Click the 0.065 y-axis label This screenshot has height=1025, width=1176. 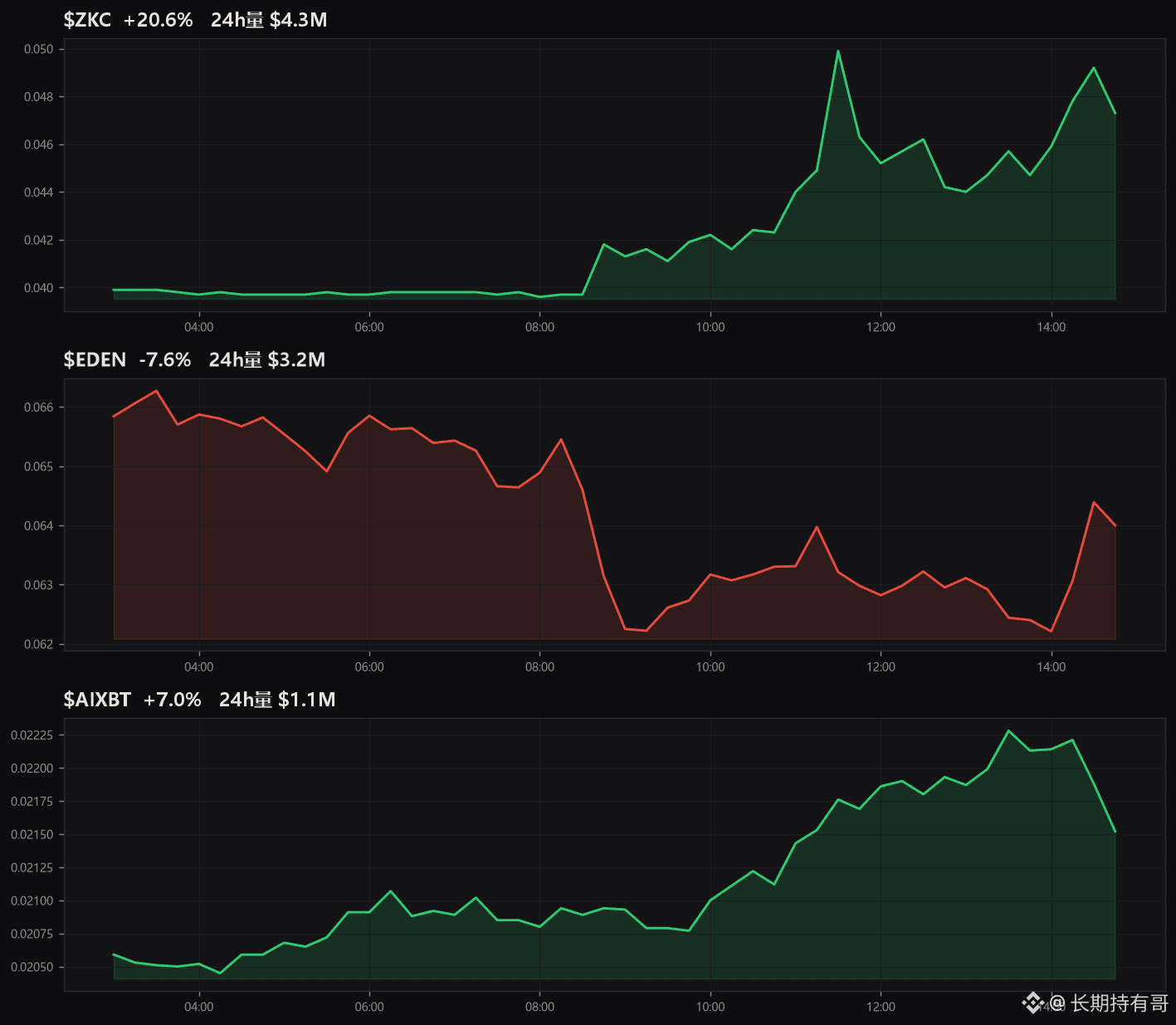click(38, 466)
